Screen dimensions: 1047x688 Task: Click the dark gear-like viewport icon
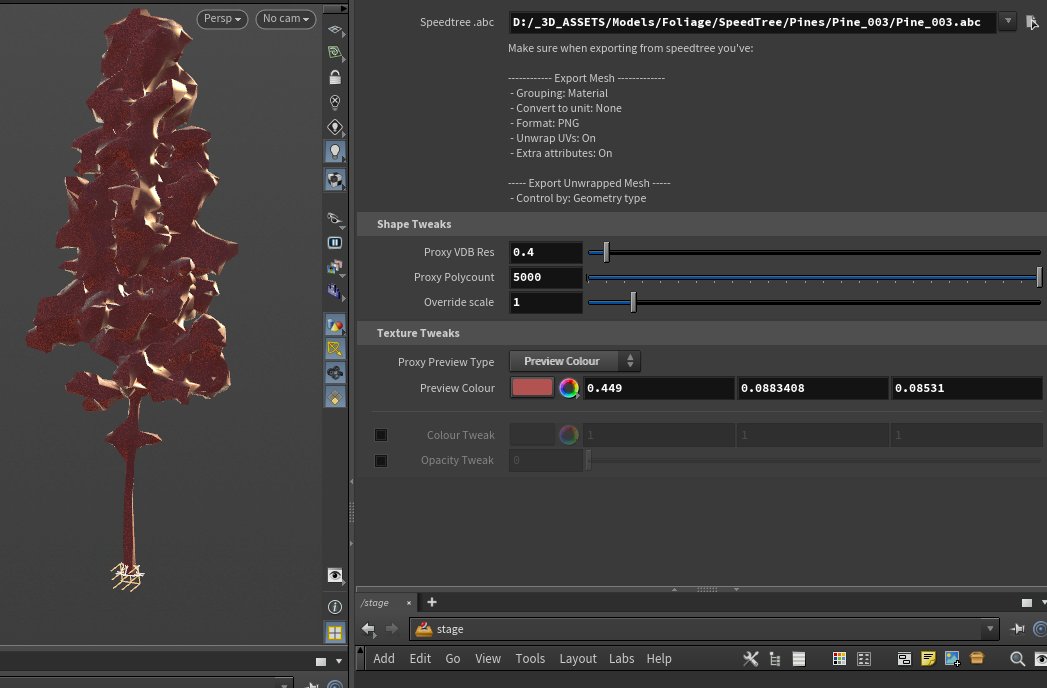(x=335, y=373)
